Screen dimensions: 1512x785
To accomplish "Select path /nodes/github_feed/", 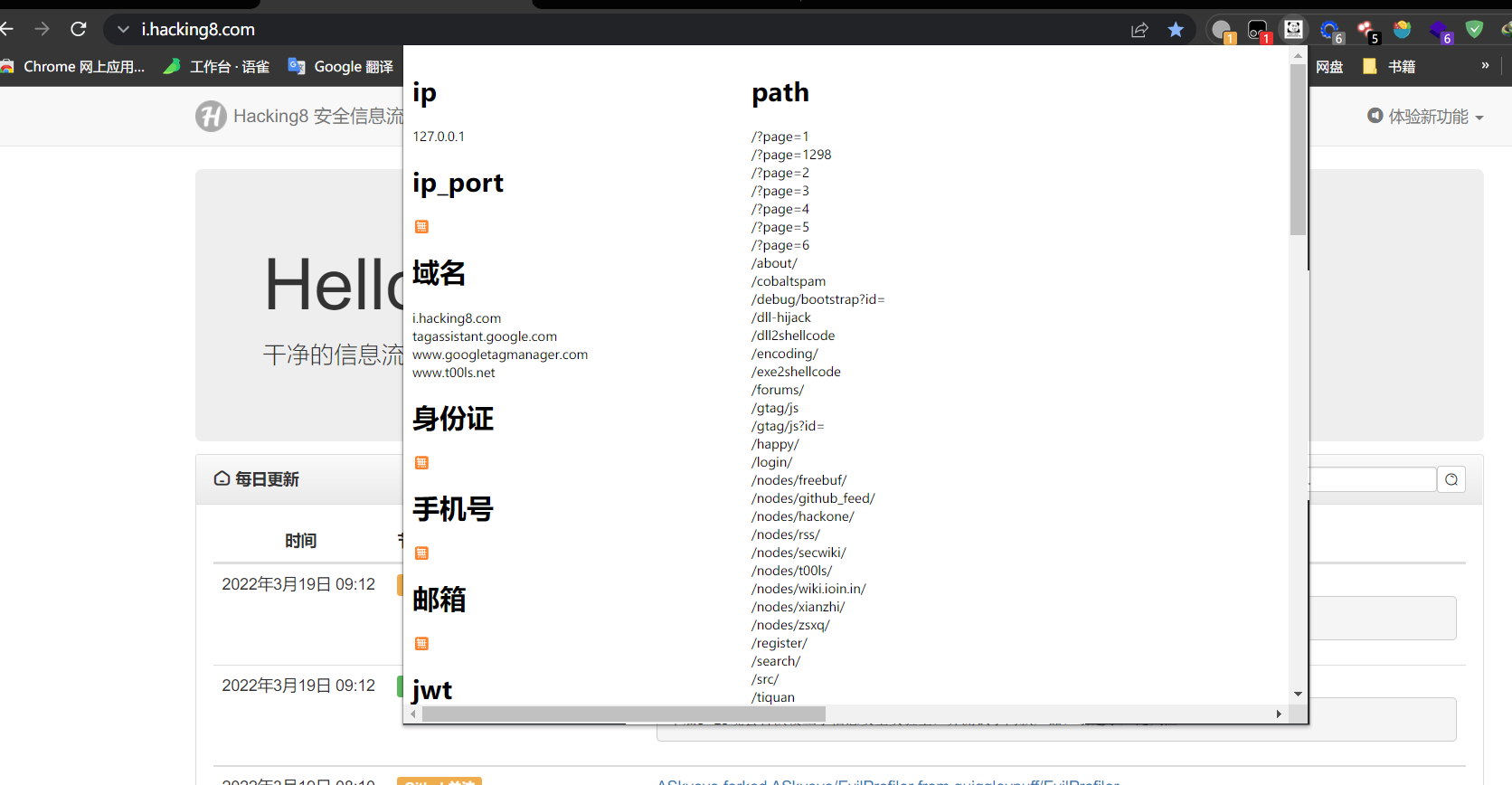I will [813, 498].
